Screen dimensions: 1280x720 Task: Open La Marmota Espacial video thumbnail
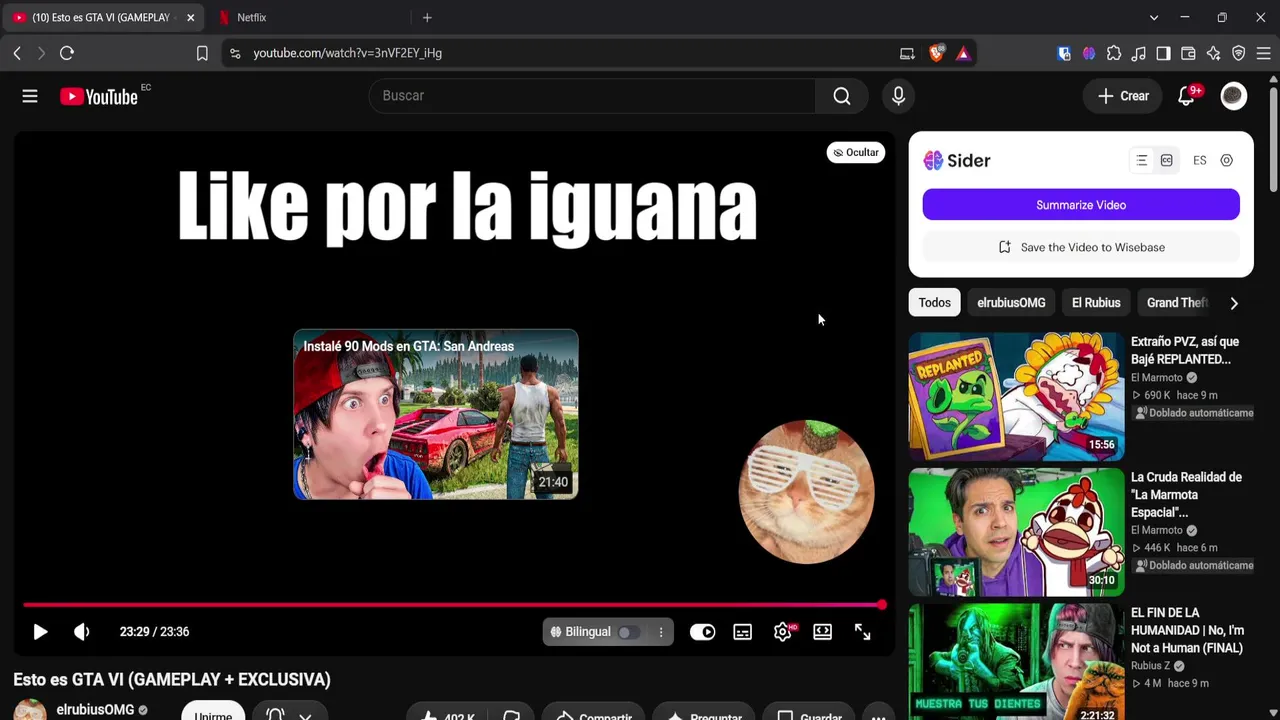[1017, 532]
